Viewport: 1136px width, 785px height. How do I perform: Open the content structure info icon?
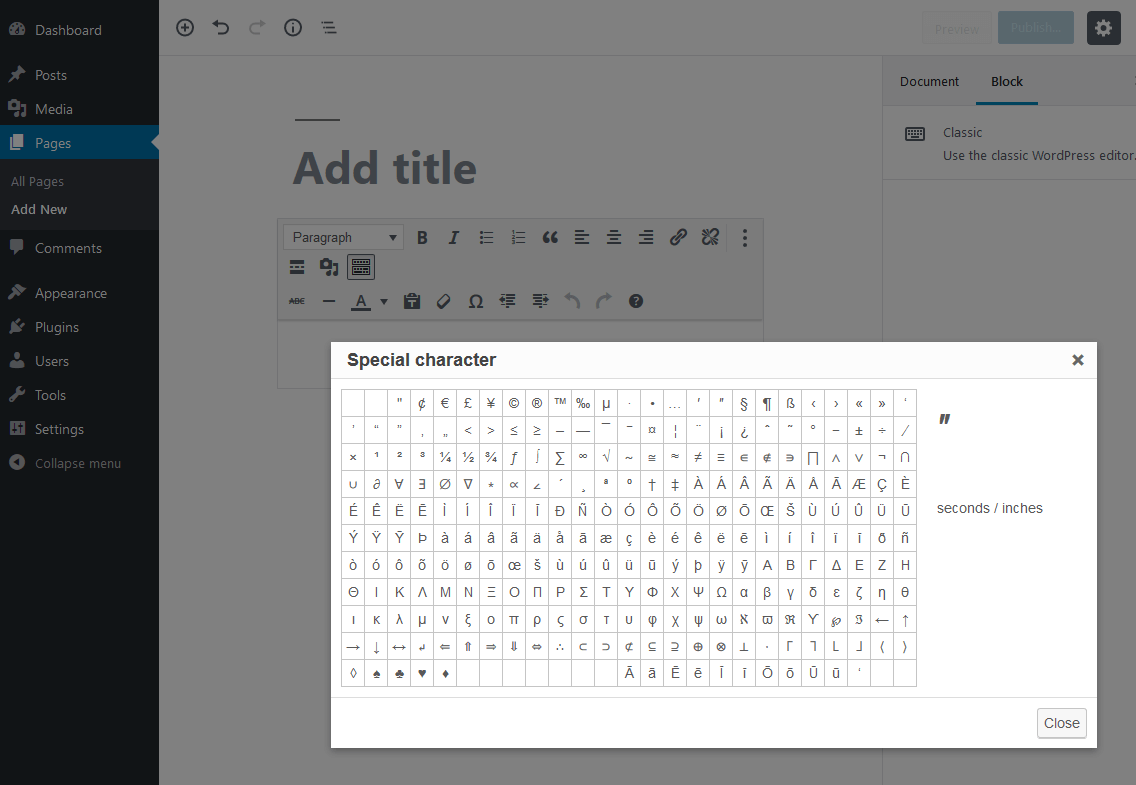point(293,28)
